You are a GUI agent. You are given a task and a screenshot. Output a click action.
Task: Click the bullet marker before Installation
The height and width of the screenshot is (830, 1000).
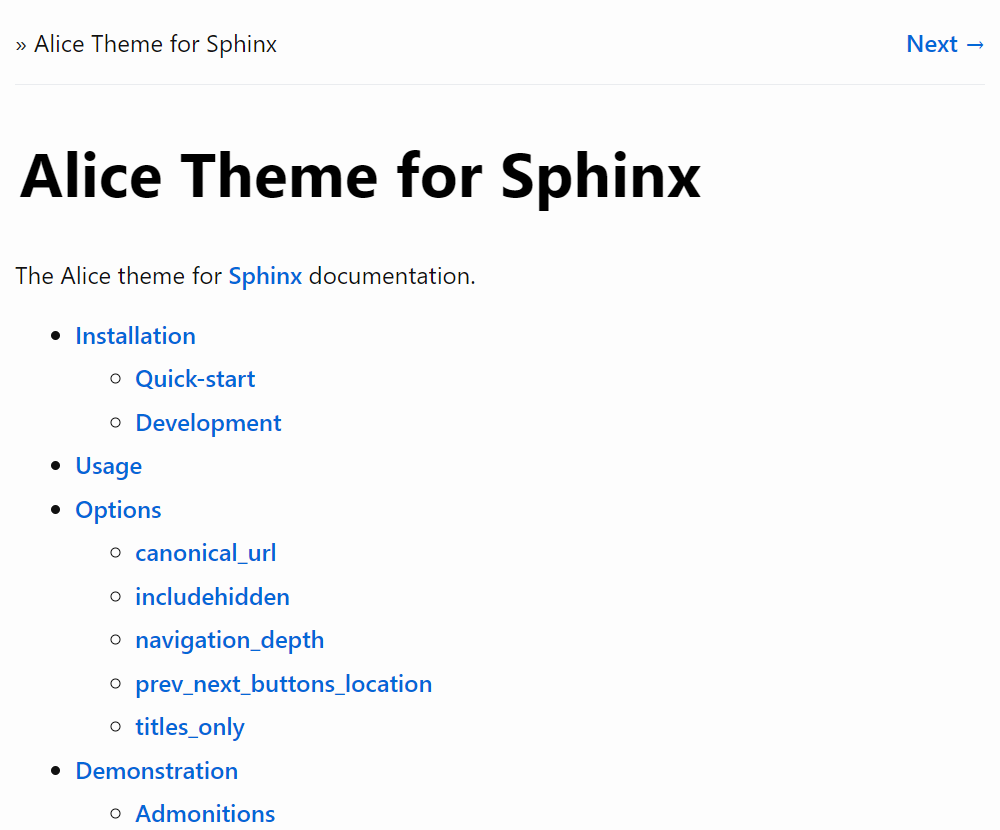(x=55, y=336)
